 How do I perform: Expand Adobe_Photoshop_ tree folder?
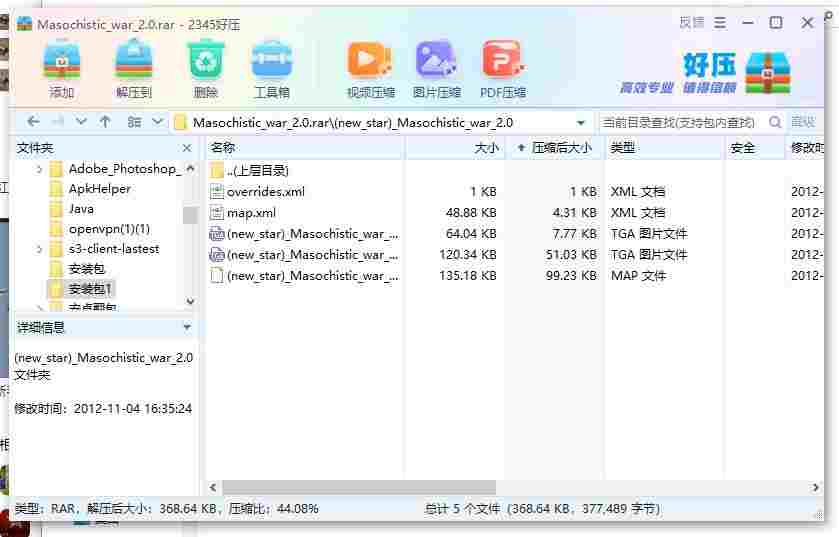pyautogui.click(x=39, y=170)
